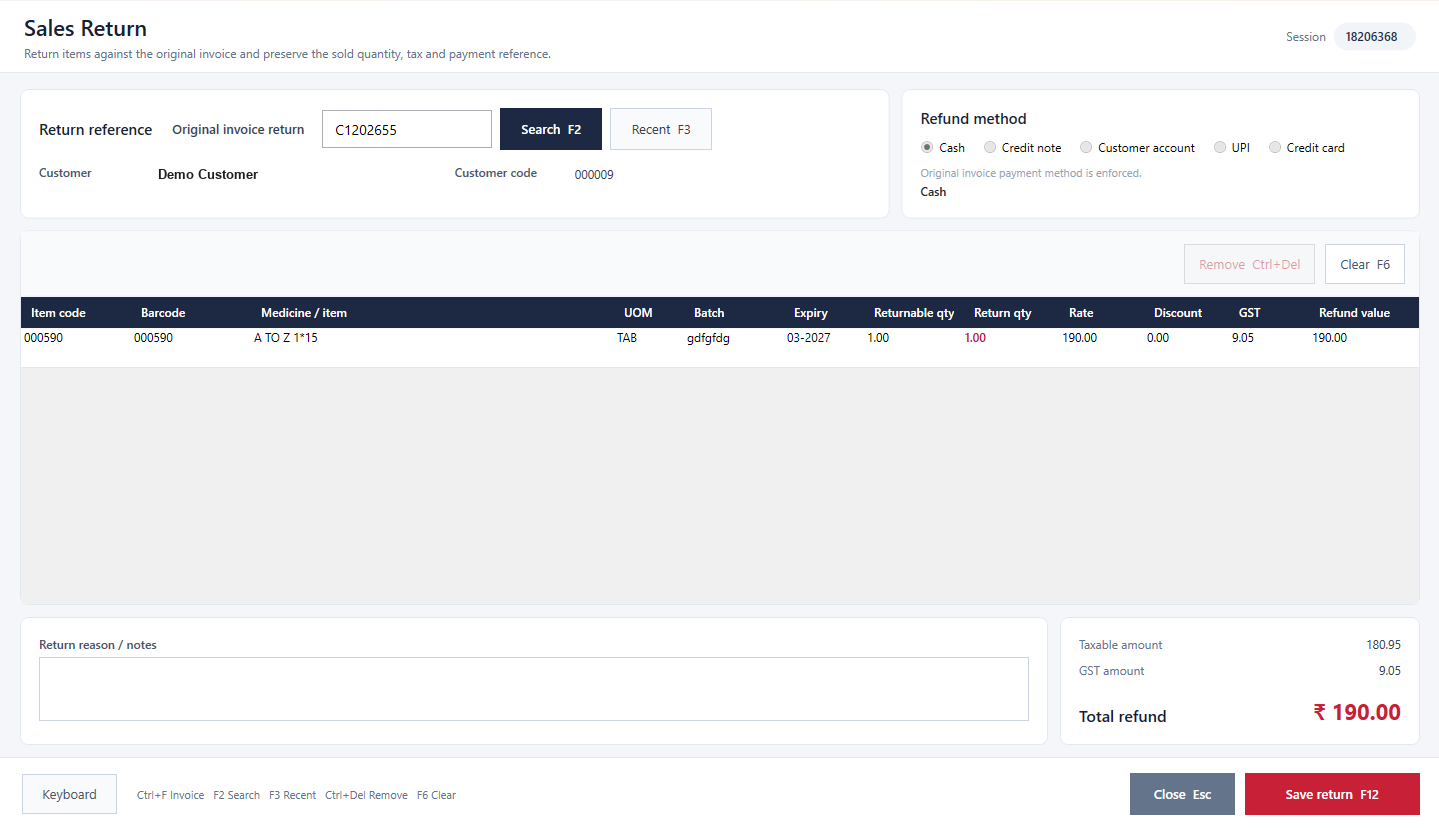The image size is (1439, 830).
Task: Open the on-screen Keyboard
Action: [69, 794]
